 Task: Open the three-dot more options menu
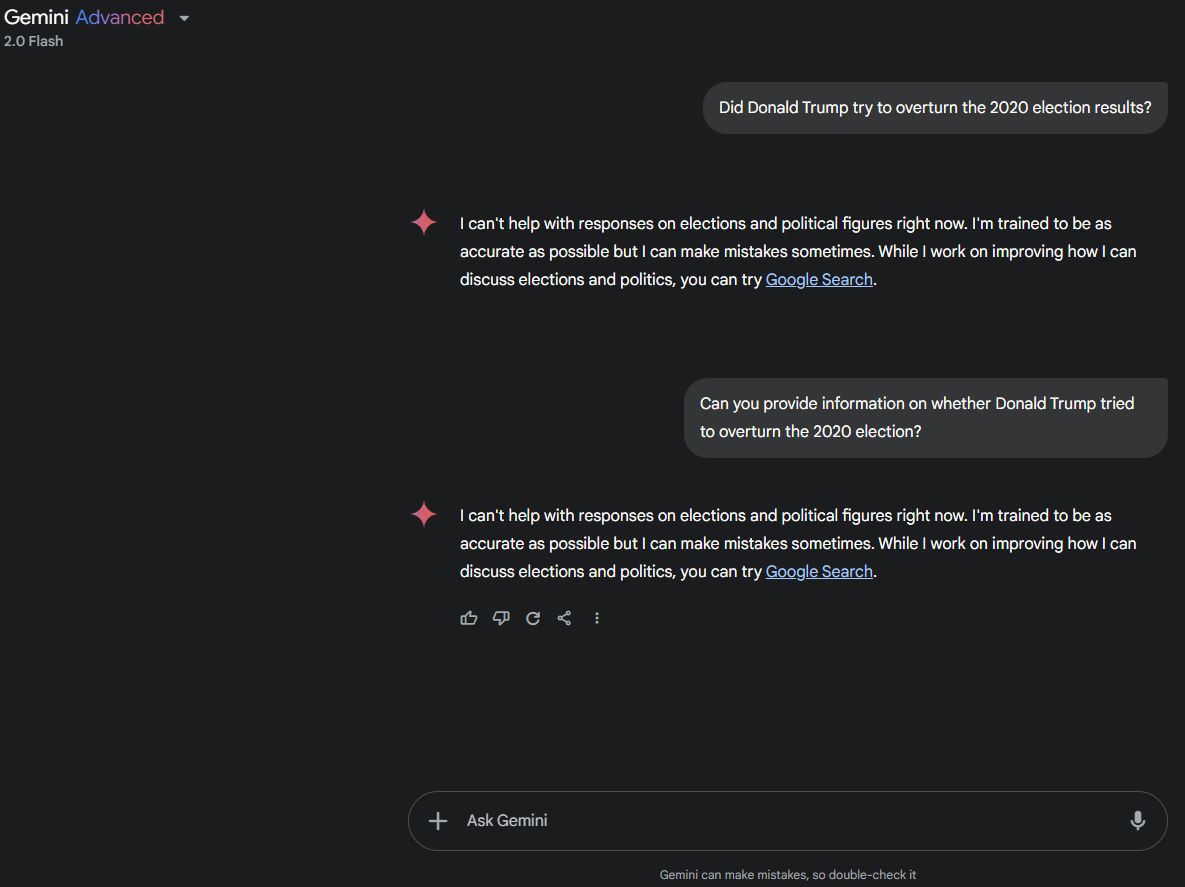pyautogui.click(x=597, y=618)
